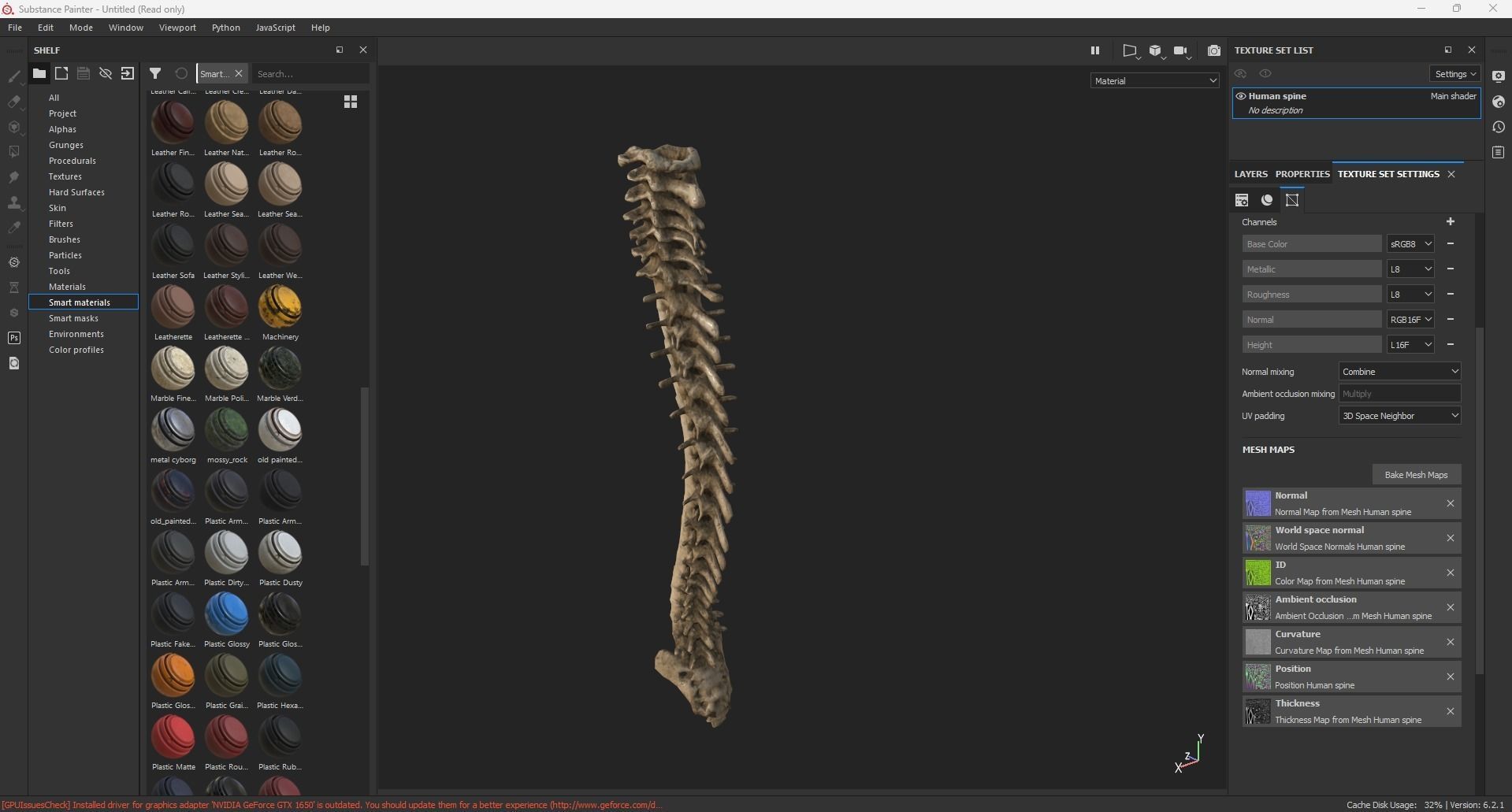Take a viewport screenshot with the camera icon
This screenshot has width=1512, height=812.
click(1214, 50)
